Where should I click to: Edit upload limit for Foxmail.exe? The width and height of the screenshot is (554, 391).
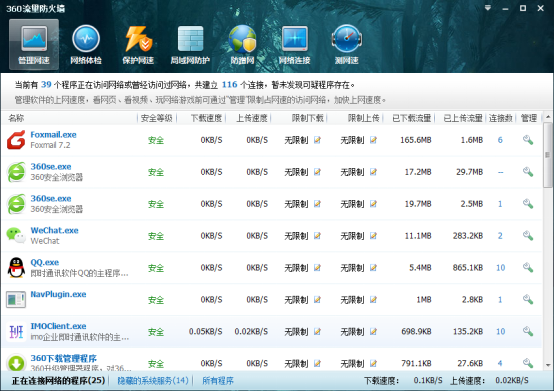(x=373, y=140)
